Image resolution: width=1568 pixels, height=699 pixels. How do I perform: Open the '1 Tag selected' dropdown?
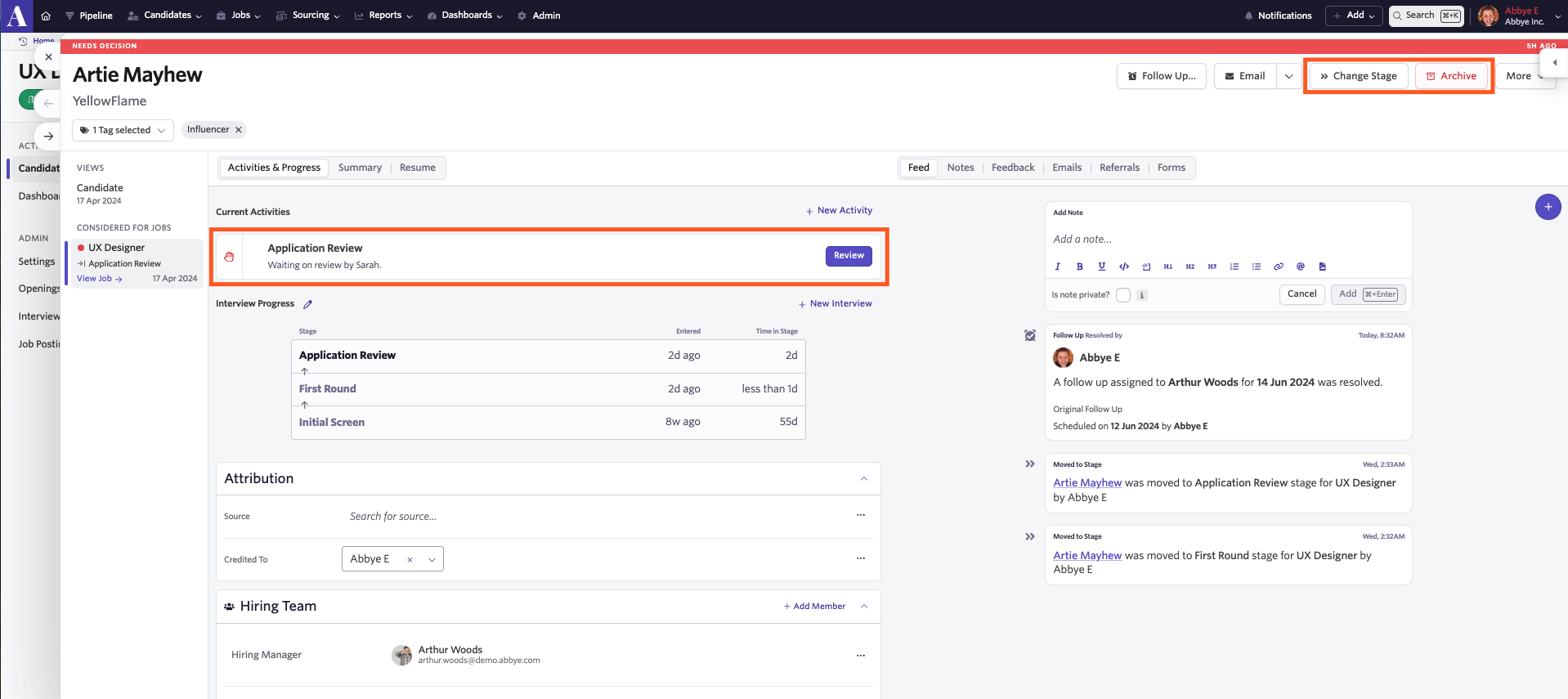(x=123, y=130)
